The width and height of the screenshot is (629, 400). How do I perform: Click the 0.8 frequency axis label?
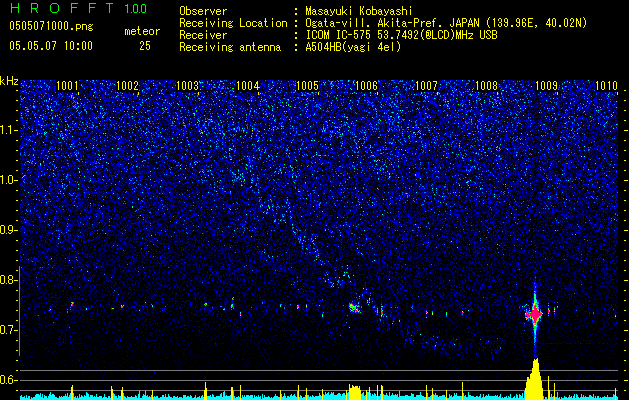click(9, 280)
